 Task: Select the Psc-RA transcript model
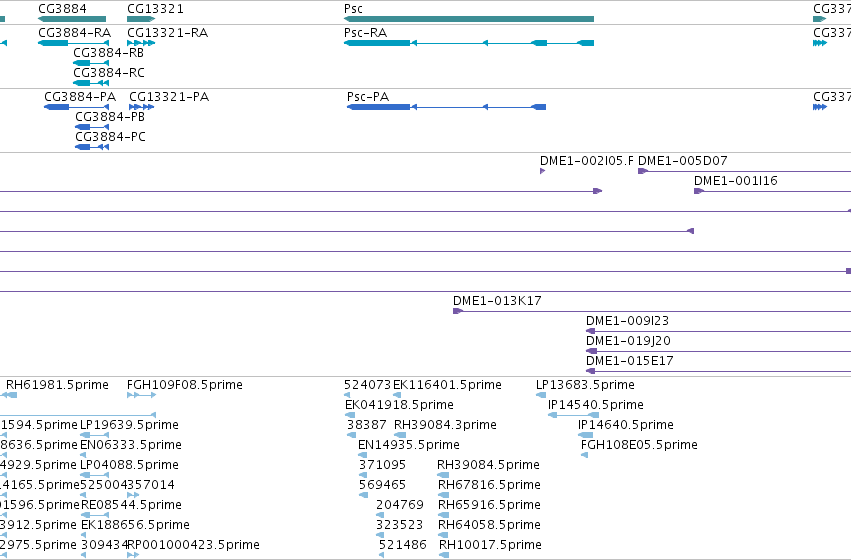pos(469,43)
